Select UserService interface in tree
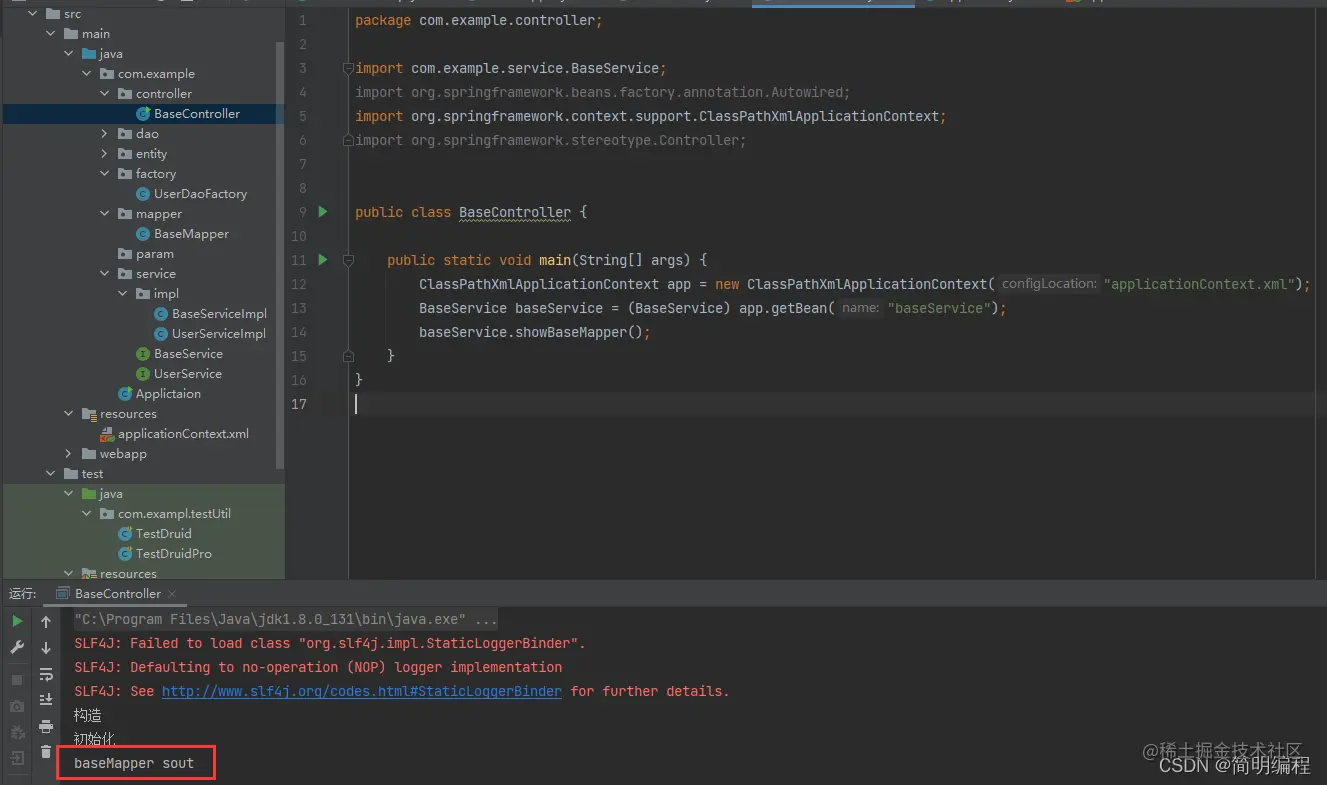This screenshot has height=785, width=1327. pyautogui.click(x=188, y=374)
